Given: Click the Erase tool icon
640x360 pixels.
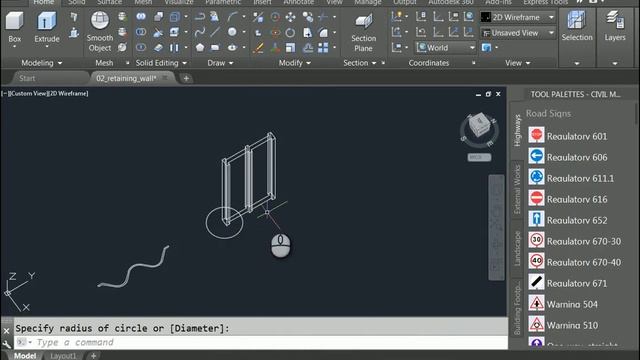Looking at the screenshot, I should tap(258, 47).
